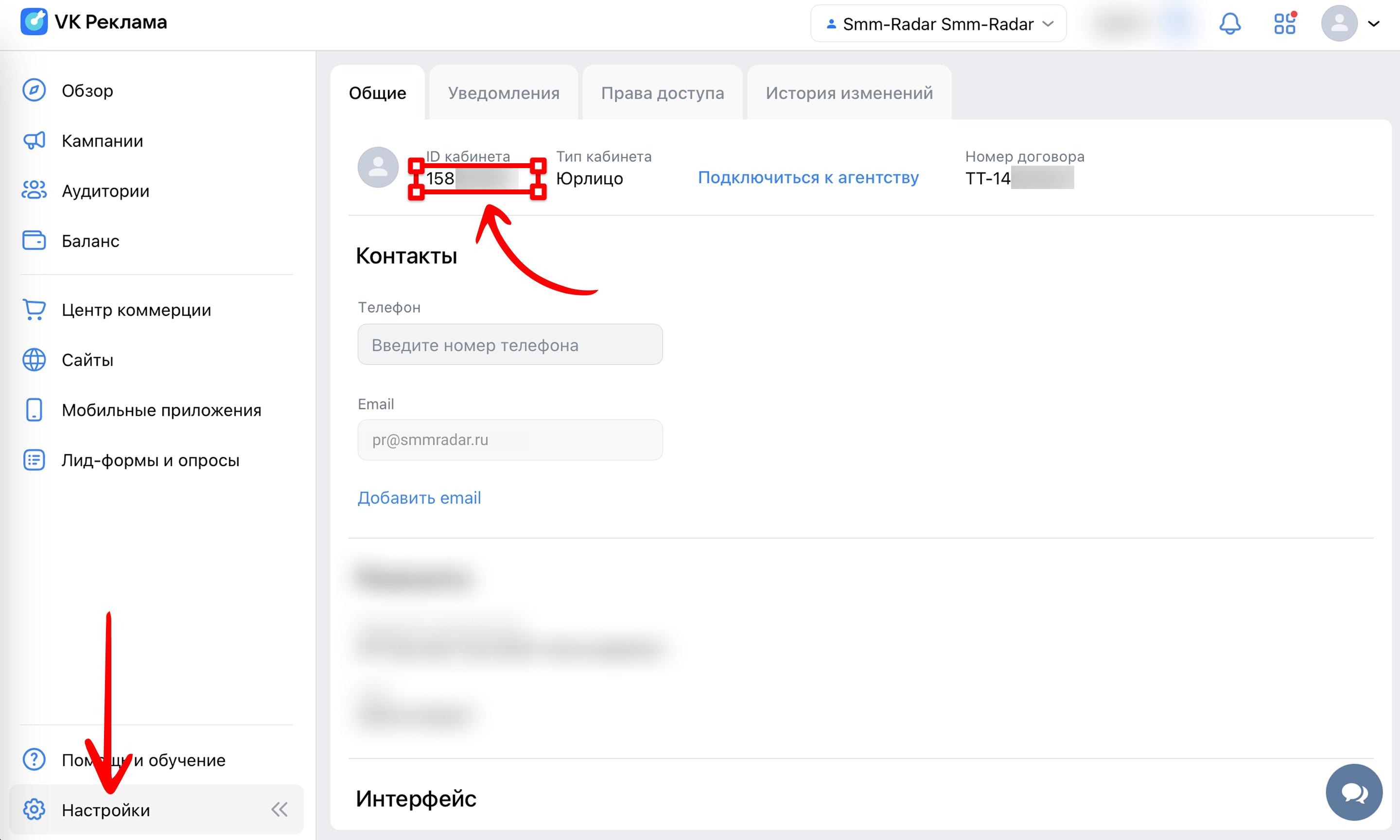The image size is (1400, 840).
Task: Switch to the Уведомления tab
Action: click(x=504, y=93)
